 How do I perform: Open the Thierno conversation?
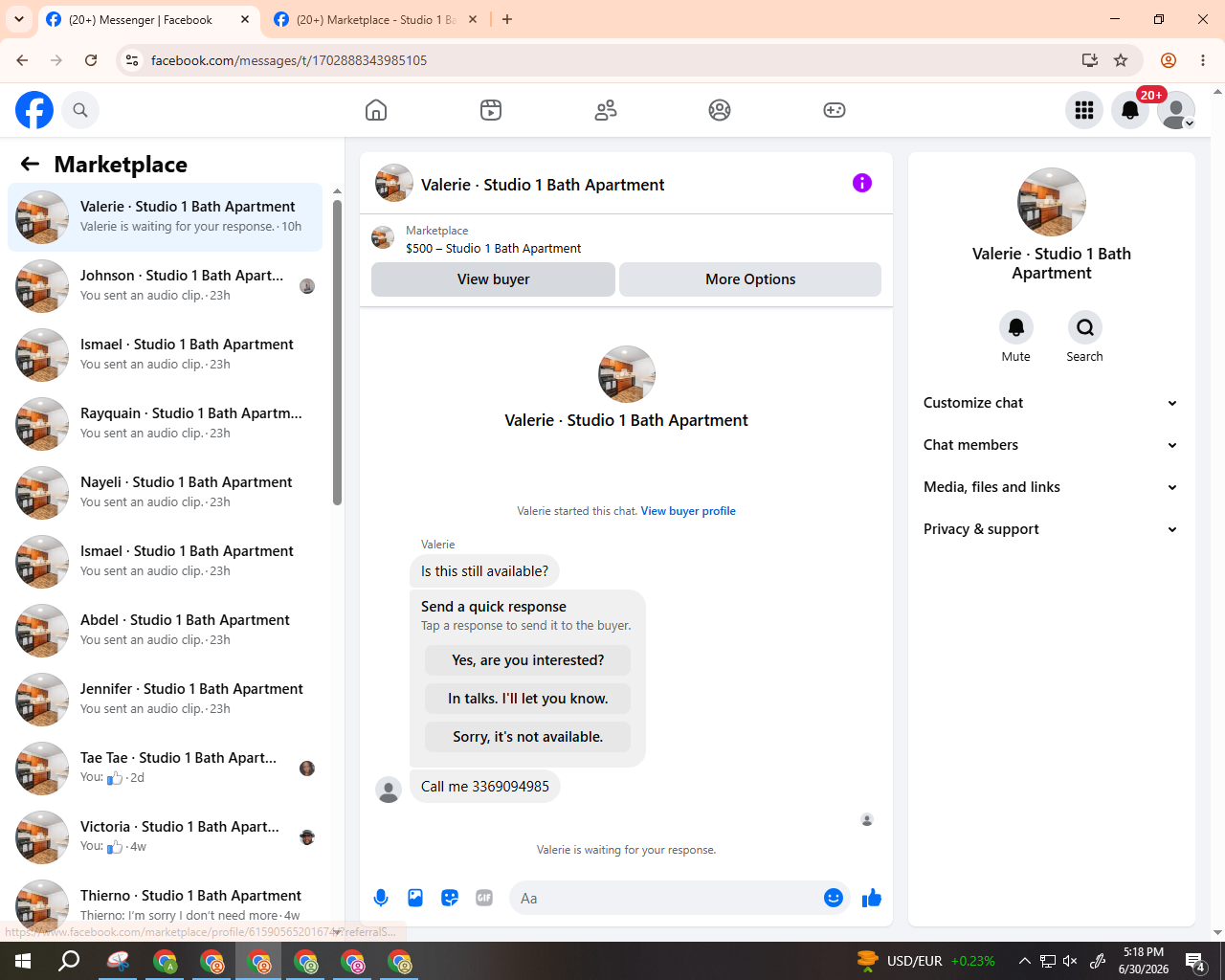click(165, 904)
